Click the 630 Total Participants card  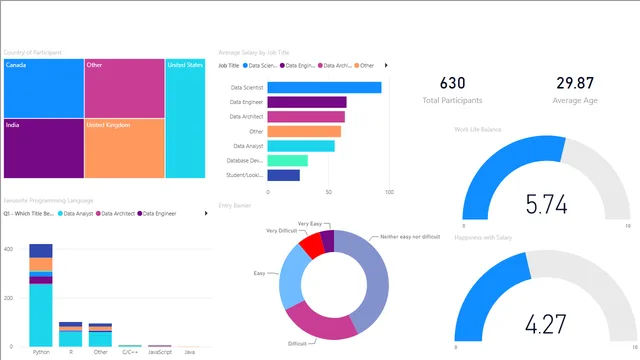(x=452, y=90)
